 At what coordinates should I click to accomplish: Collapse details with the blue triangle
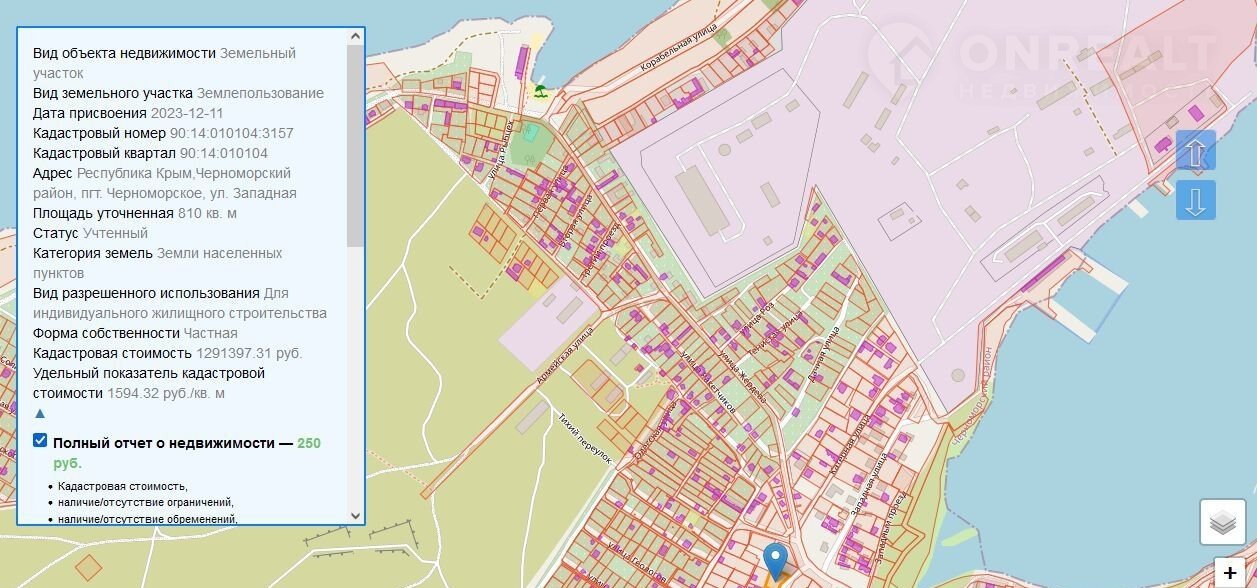[x=40, y=413]
